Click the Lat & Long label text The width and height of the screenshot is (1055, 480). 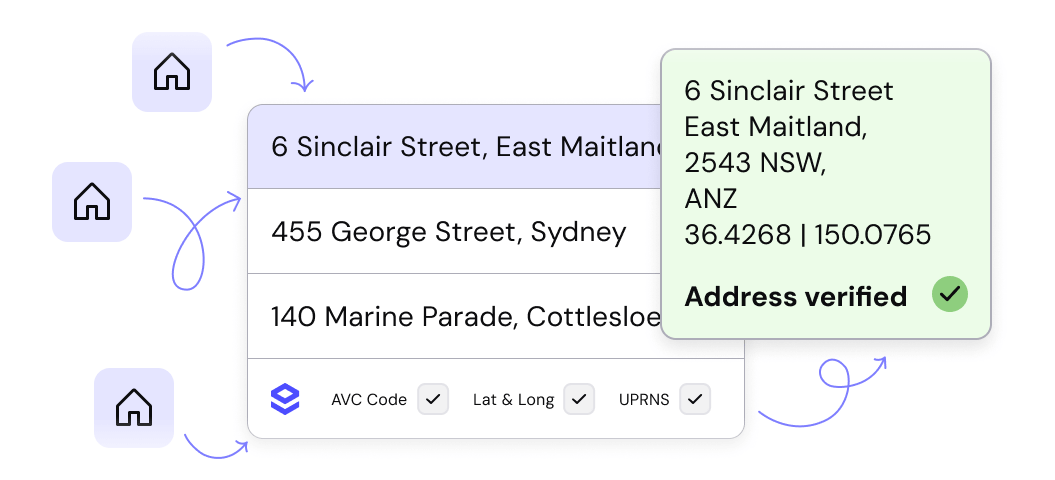(x=513, y=400)
